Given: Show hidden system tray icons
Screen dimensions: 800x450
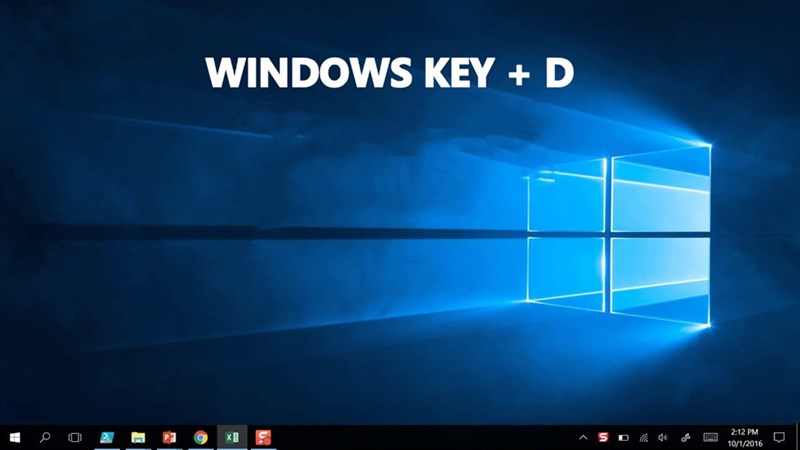Looking at the screenshot, I should coord(583,437).
